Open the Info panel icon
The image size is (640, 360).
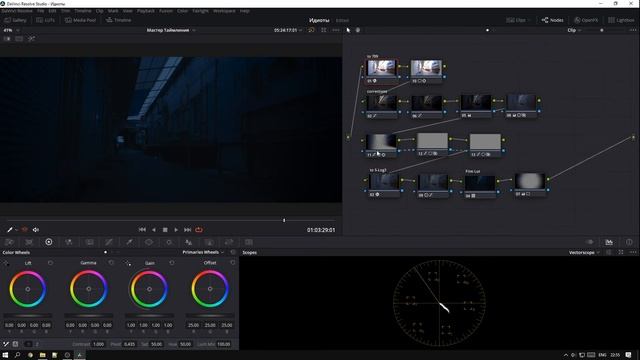point(629,242)
